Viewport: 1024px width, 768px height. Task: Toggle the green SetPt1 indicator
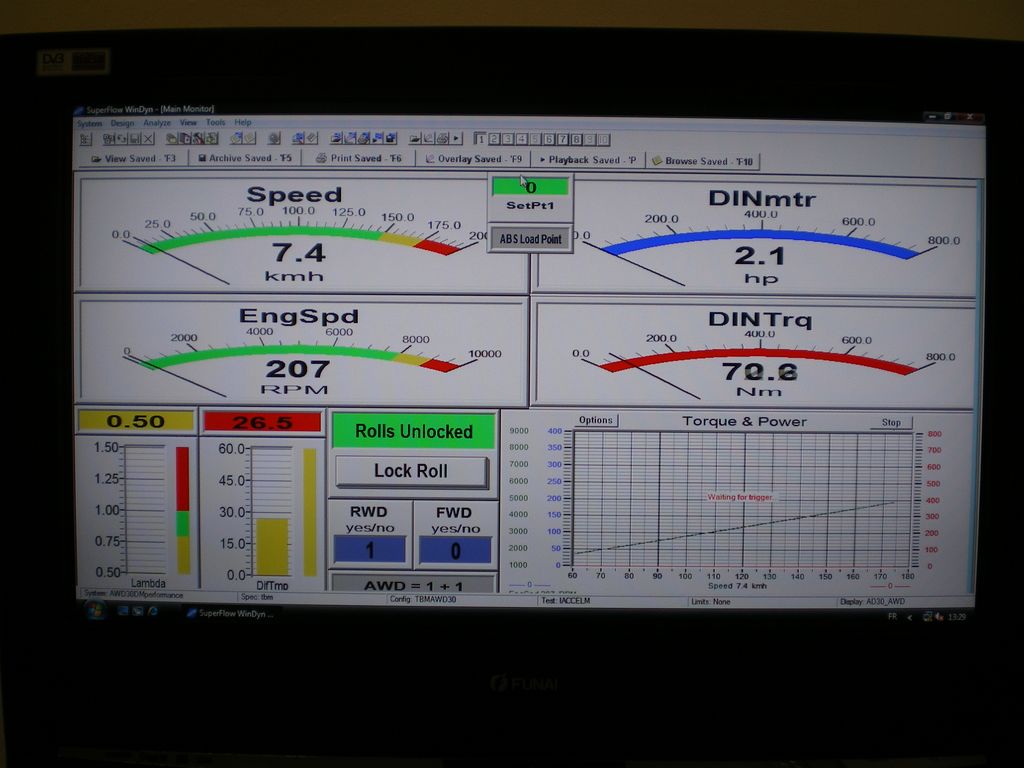point(530,187)
